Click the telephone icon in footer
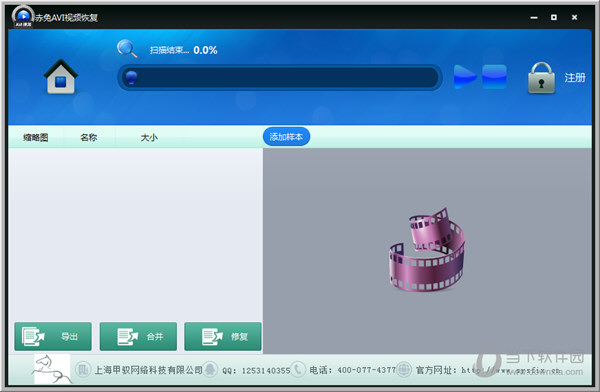 pyautogui.click(x=298, y=369)
